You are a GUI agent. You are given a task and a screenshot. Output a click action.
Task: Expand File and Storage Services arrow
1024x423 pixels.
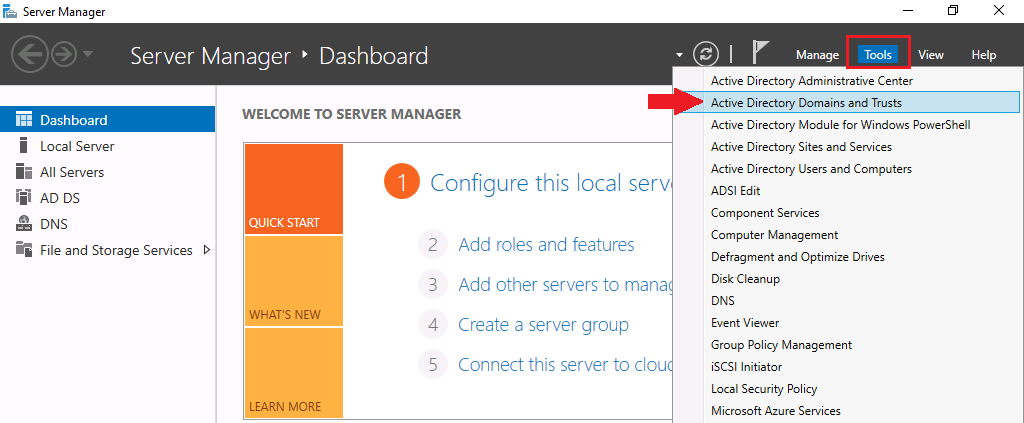coord(207,250)
